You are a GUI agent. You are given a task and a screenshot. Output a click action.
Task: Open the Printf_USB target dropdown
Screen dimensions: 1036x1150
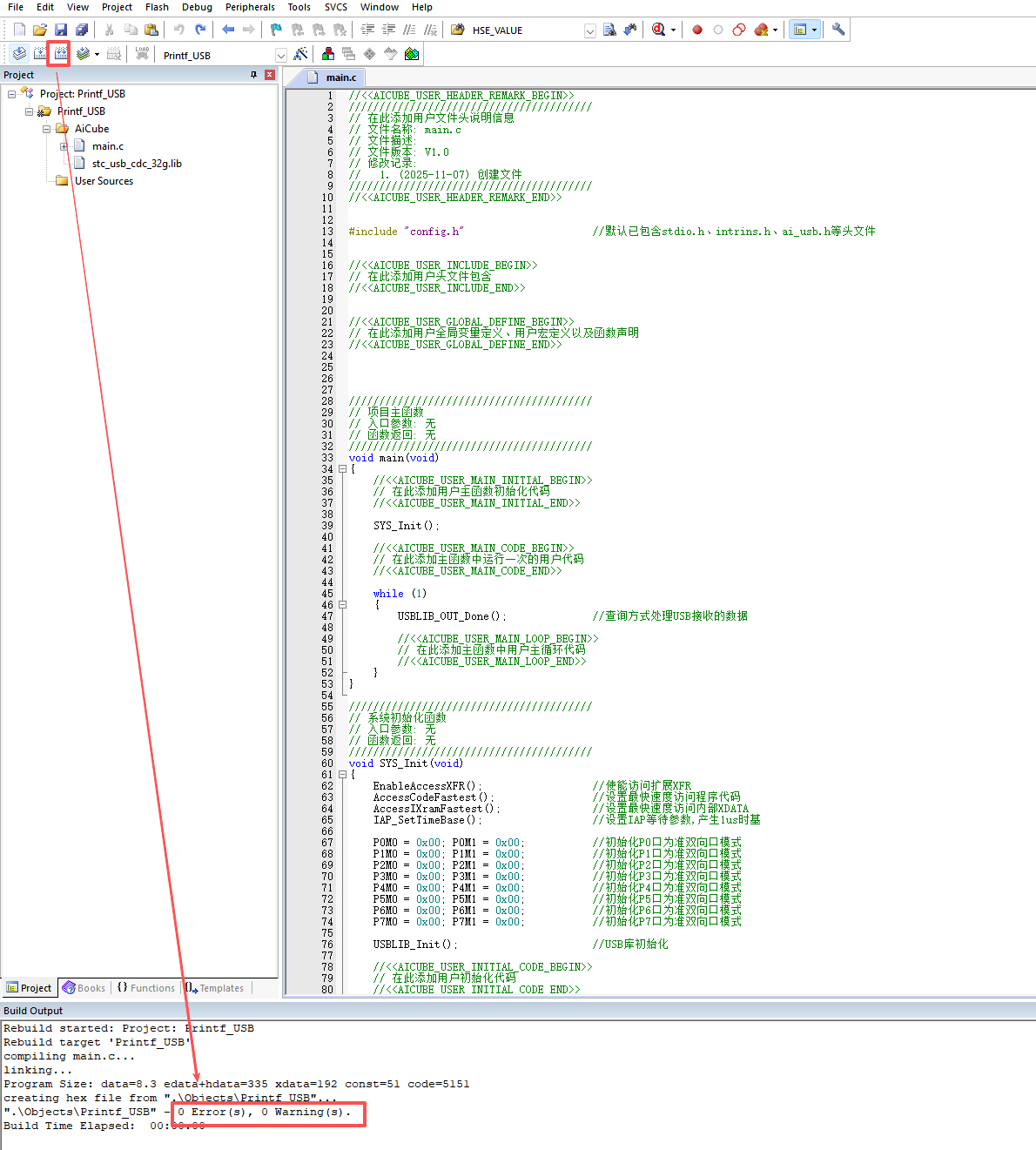pos(280,55)
